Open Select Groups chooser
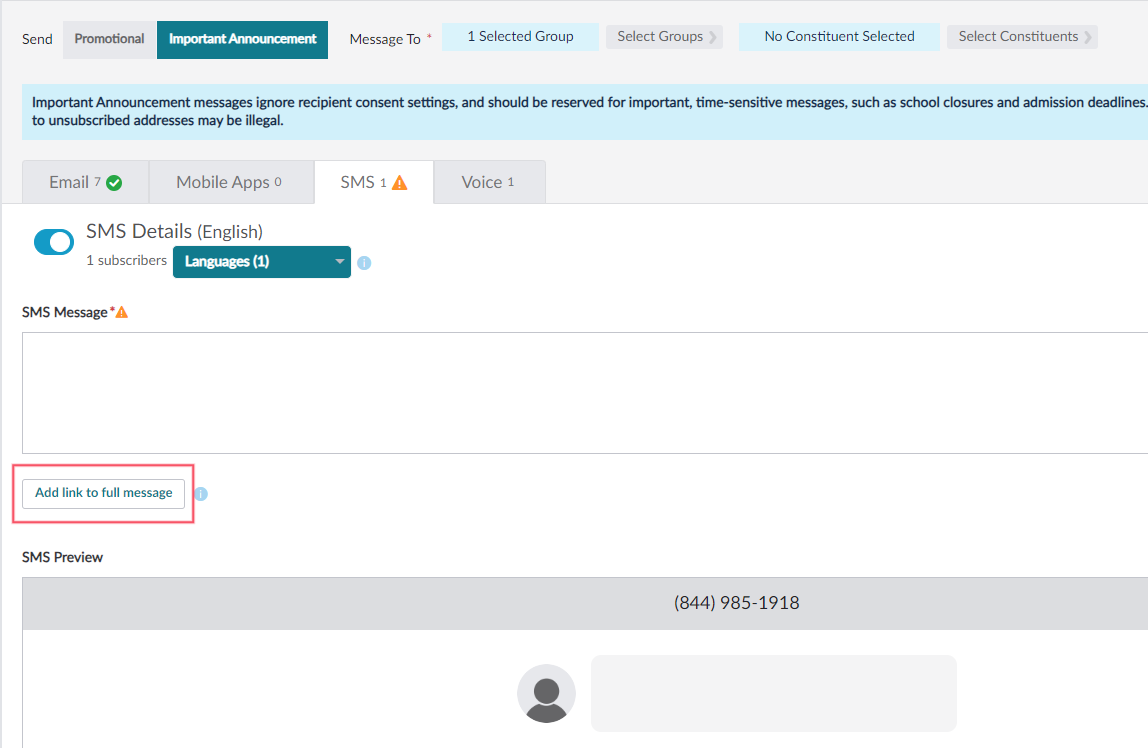 [665, 37]
